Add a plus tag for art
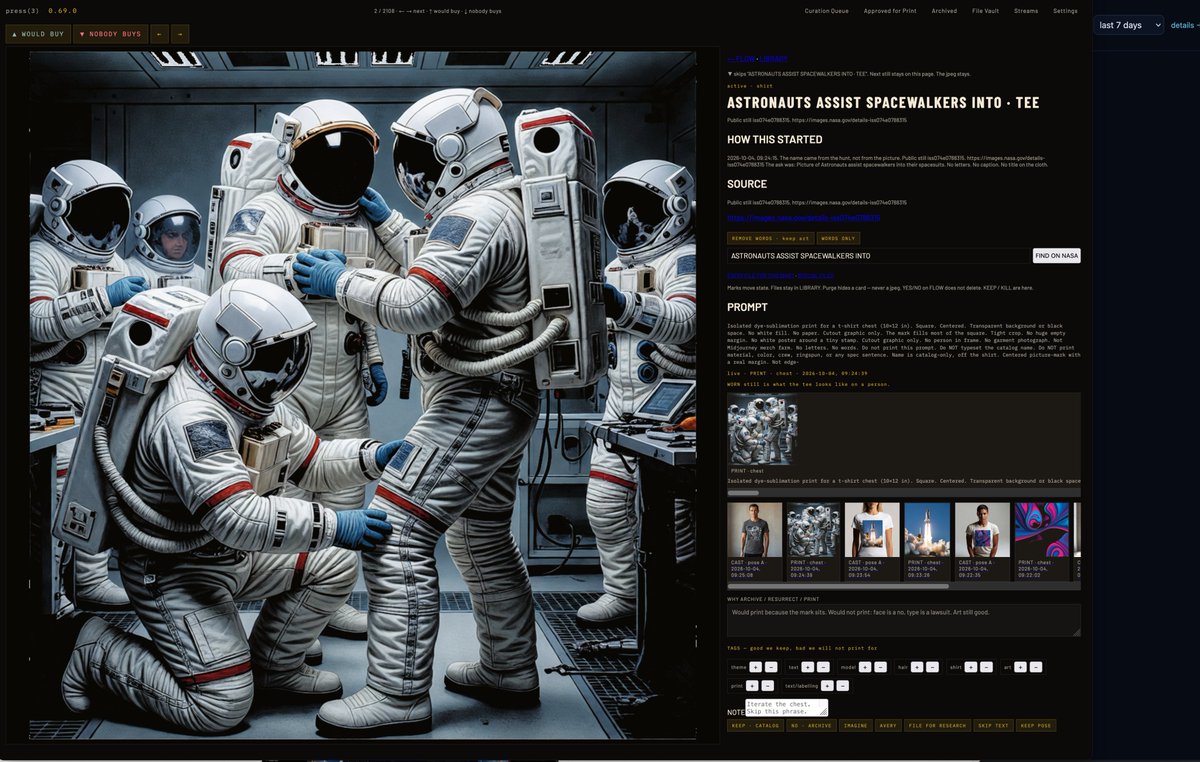Viewport: 1200px width, 762px height. (1022, 667)
